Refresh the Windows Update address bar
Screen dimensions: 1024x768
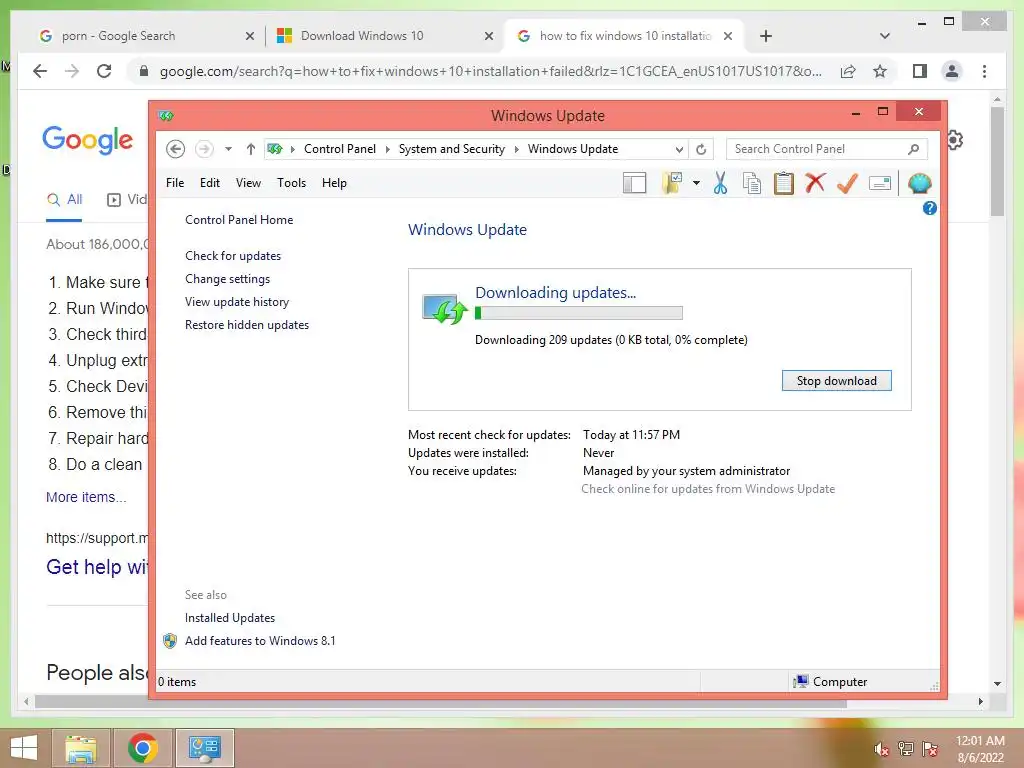click(x=701, y=150)
